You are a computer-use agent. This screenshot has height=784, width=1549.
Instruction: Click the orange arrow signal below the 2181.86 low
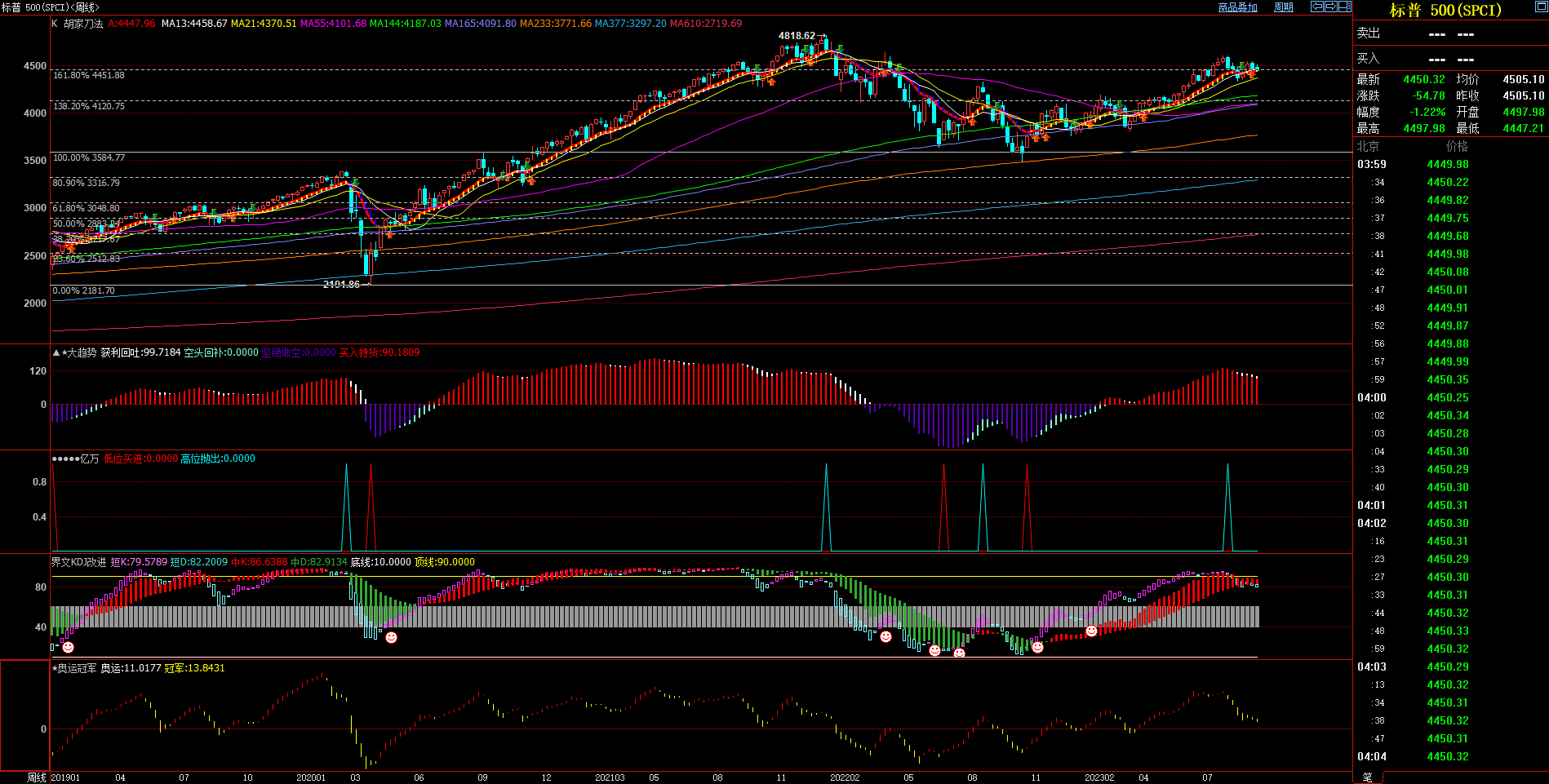[x=389, y=234]
